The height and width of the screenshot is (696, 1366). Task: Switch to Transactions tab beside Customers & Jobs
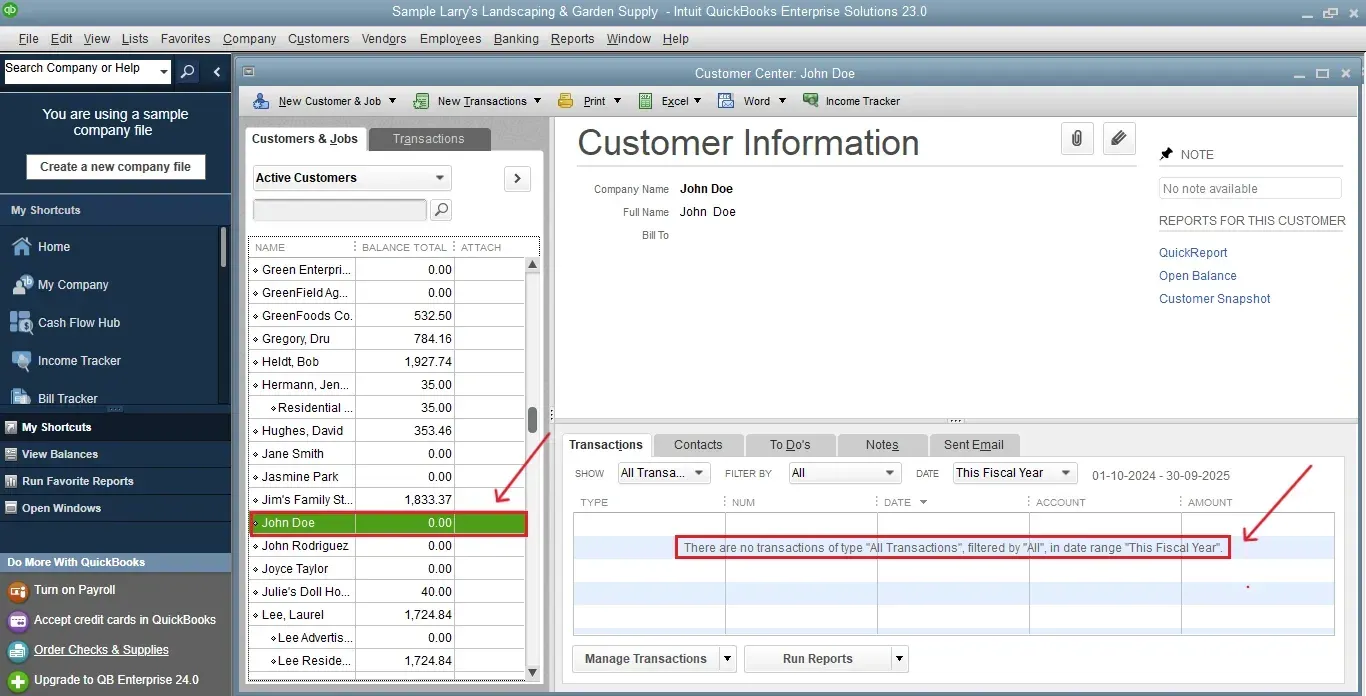pos(429,140)
